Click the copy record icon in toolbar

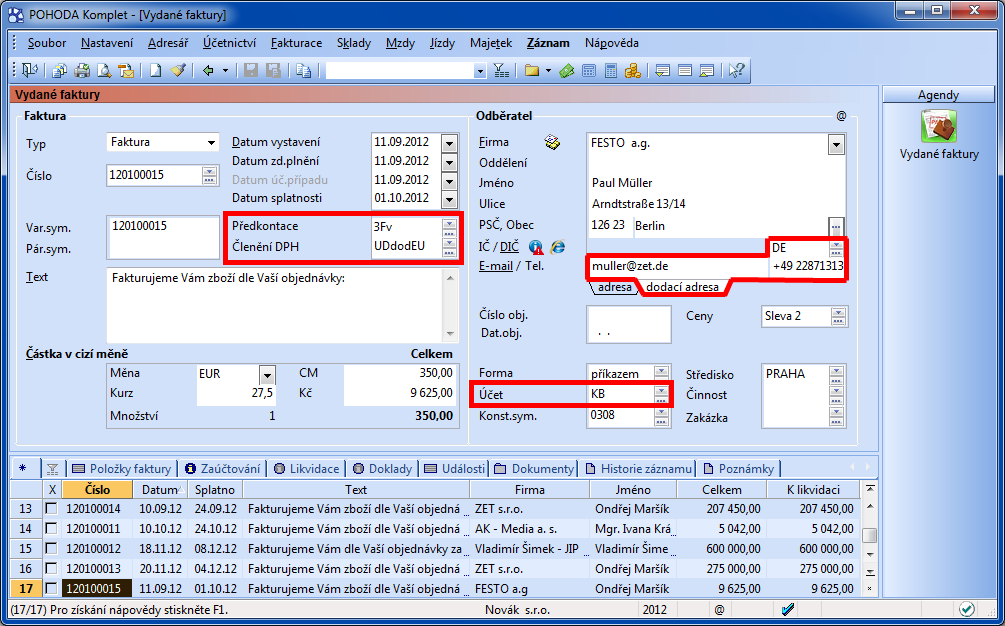pos(304,70)
